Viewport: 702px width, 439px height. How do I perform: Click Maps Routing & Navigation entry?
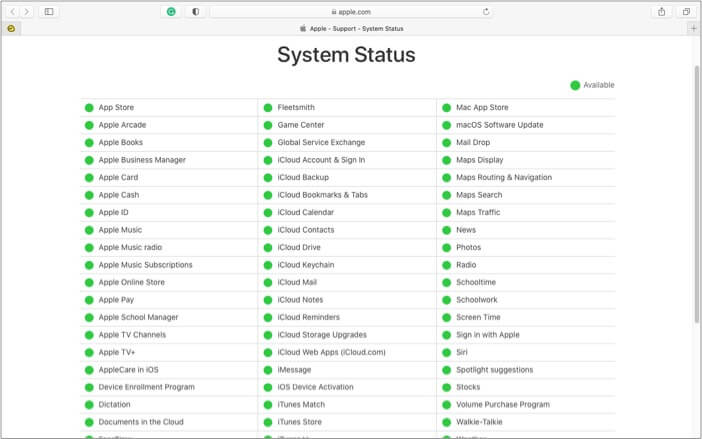point(504,177)
